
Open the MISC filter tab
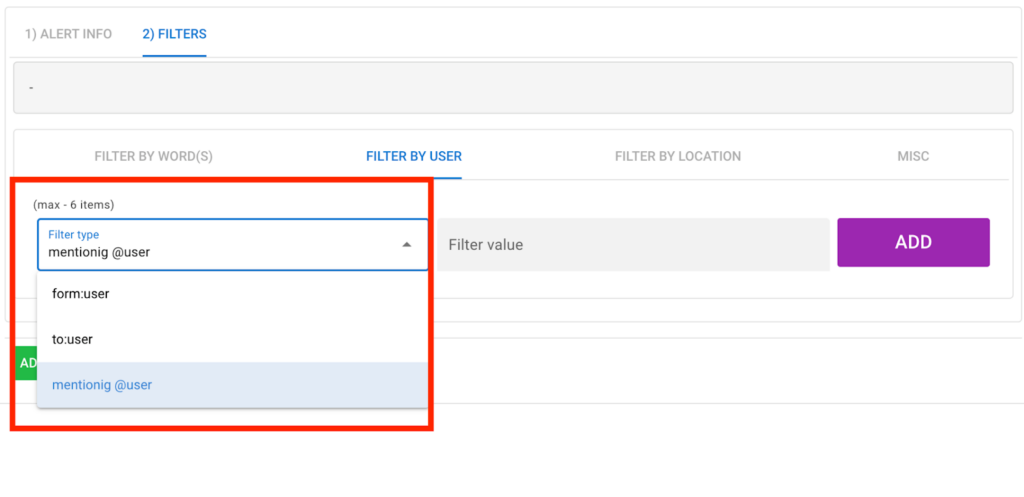(x=912, y=156)
